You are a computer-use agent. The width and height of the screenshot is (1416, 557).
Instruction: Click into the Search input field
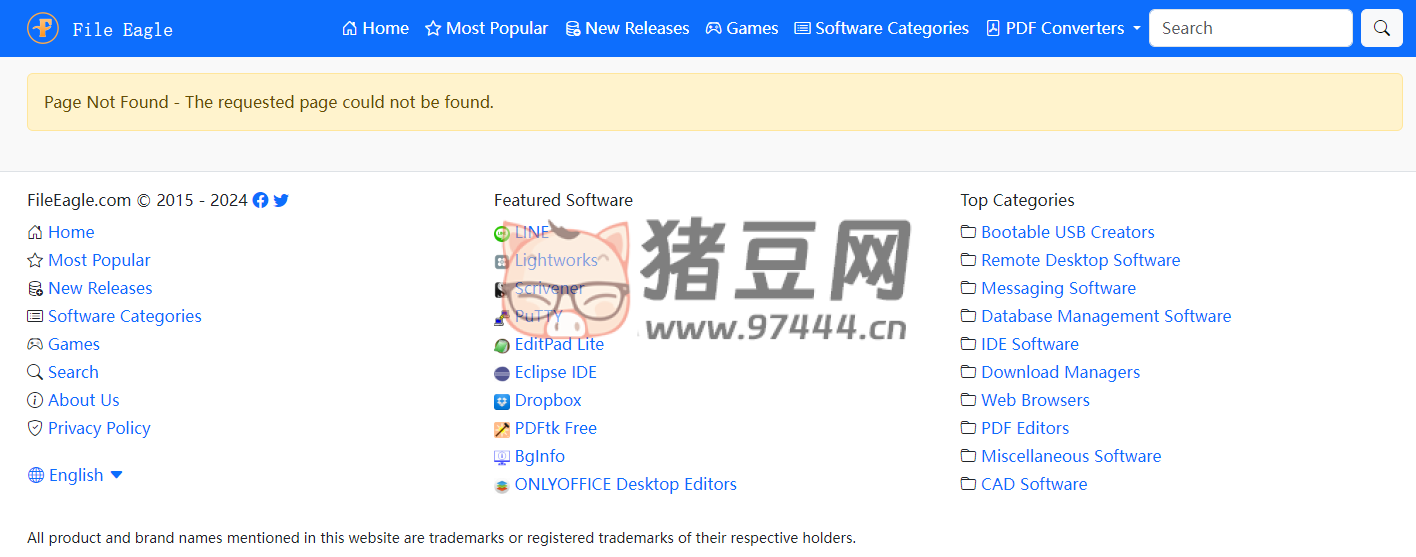1251,28
